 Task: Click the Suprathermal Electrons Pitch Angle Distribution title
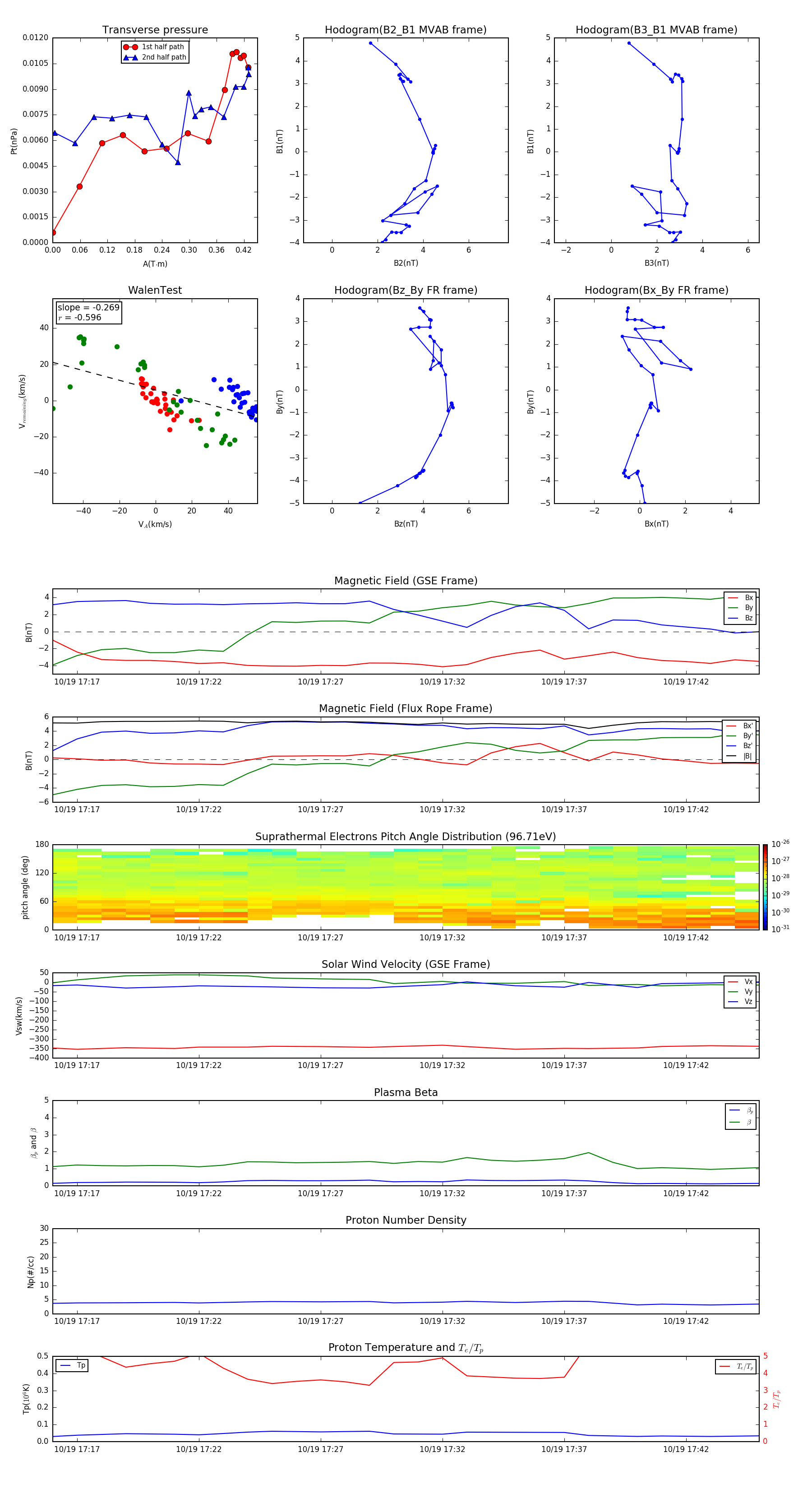(x=406, y=837)
